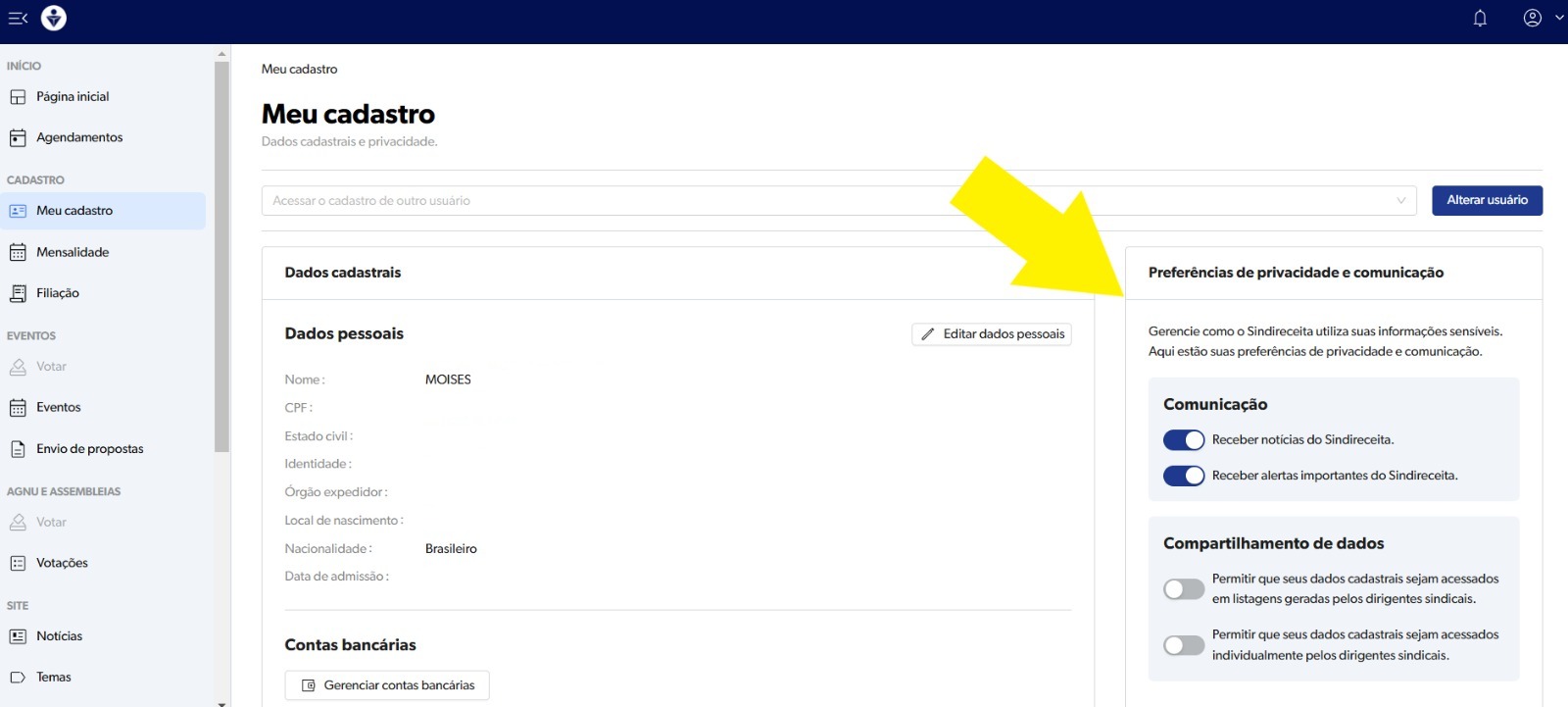
Task: Open the notifications bell
Action: pyautogui.click(x=1480, y=18)
